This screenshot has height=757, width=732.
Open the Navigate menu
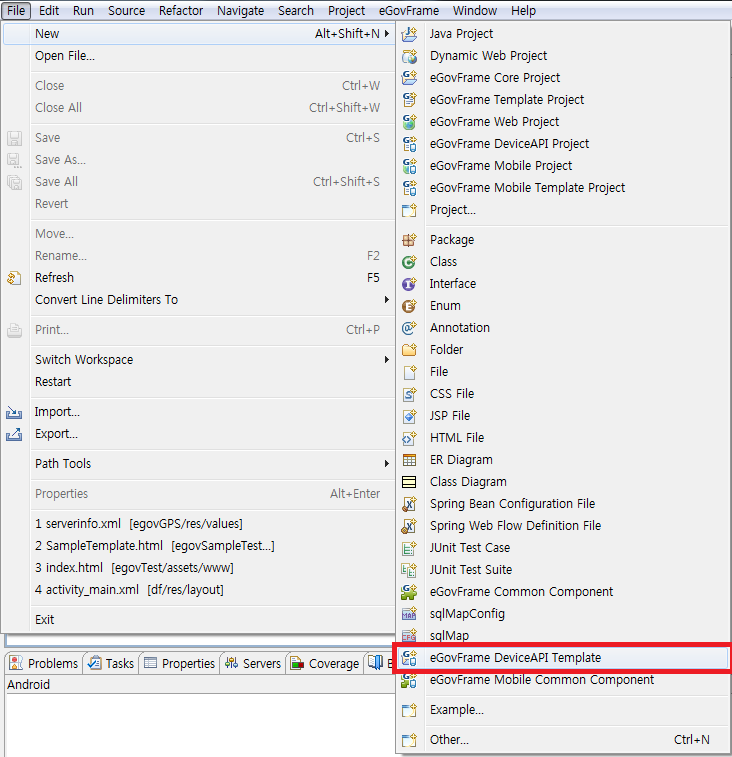(240, 11)
